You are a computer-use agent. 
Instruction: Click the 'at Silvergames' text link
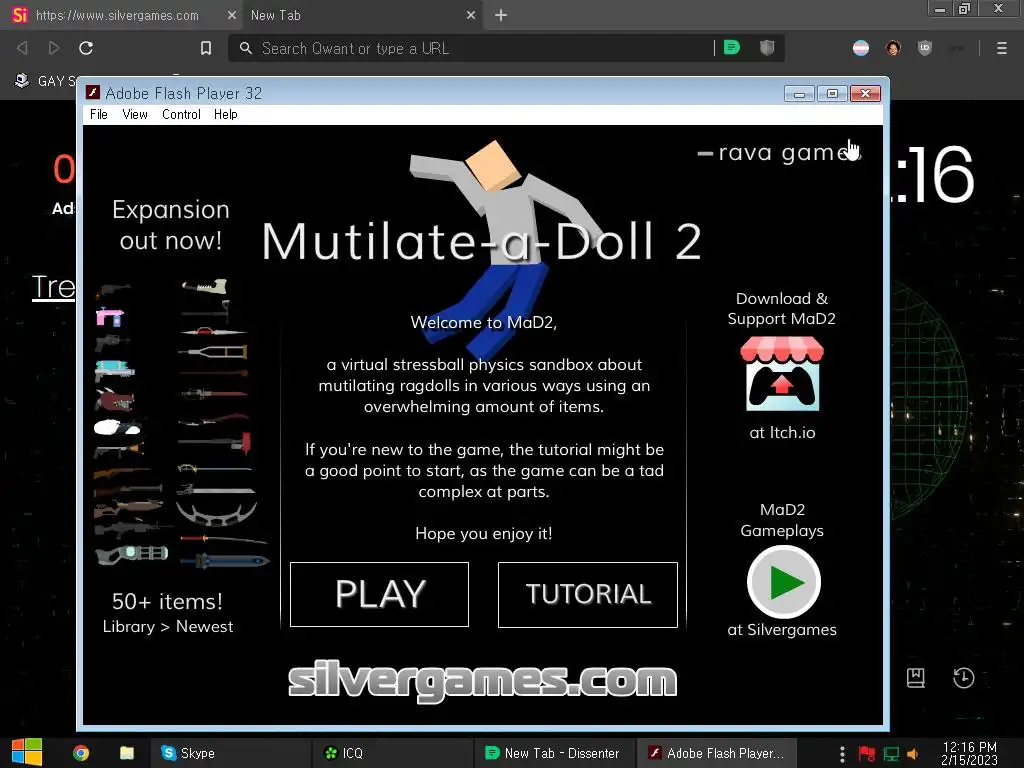click(x=782, y=630)
